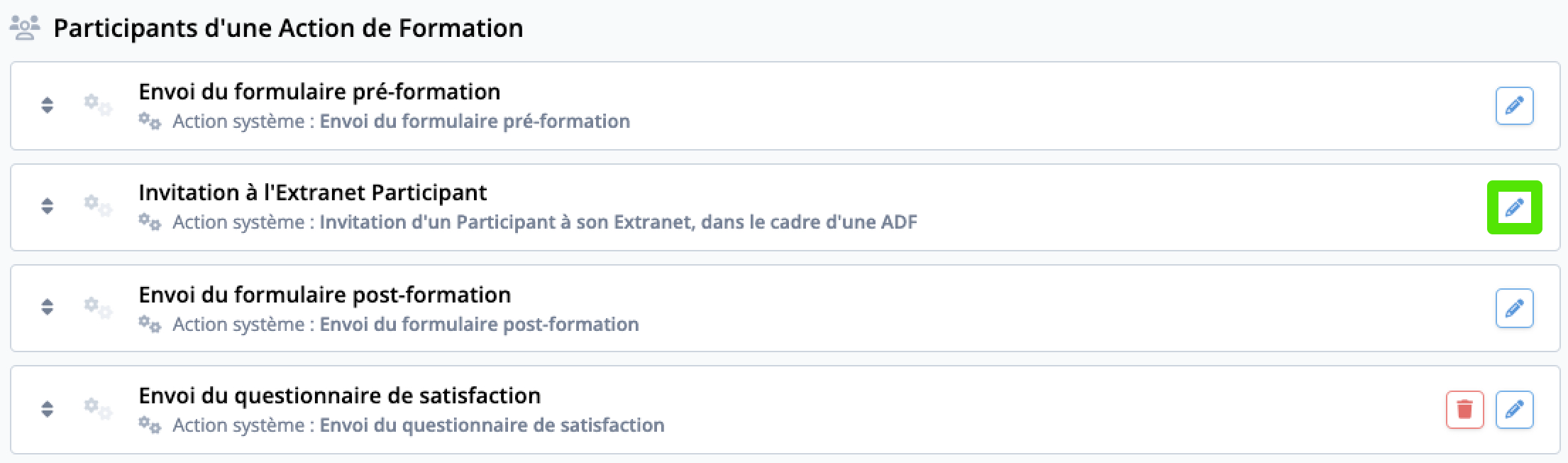Grab the sort handle of pré-formation row

[x=47, y=106]
